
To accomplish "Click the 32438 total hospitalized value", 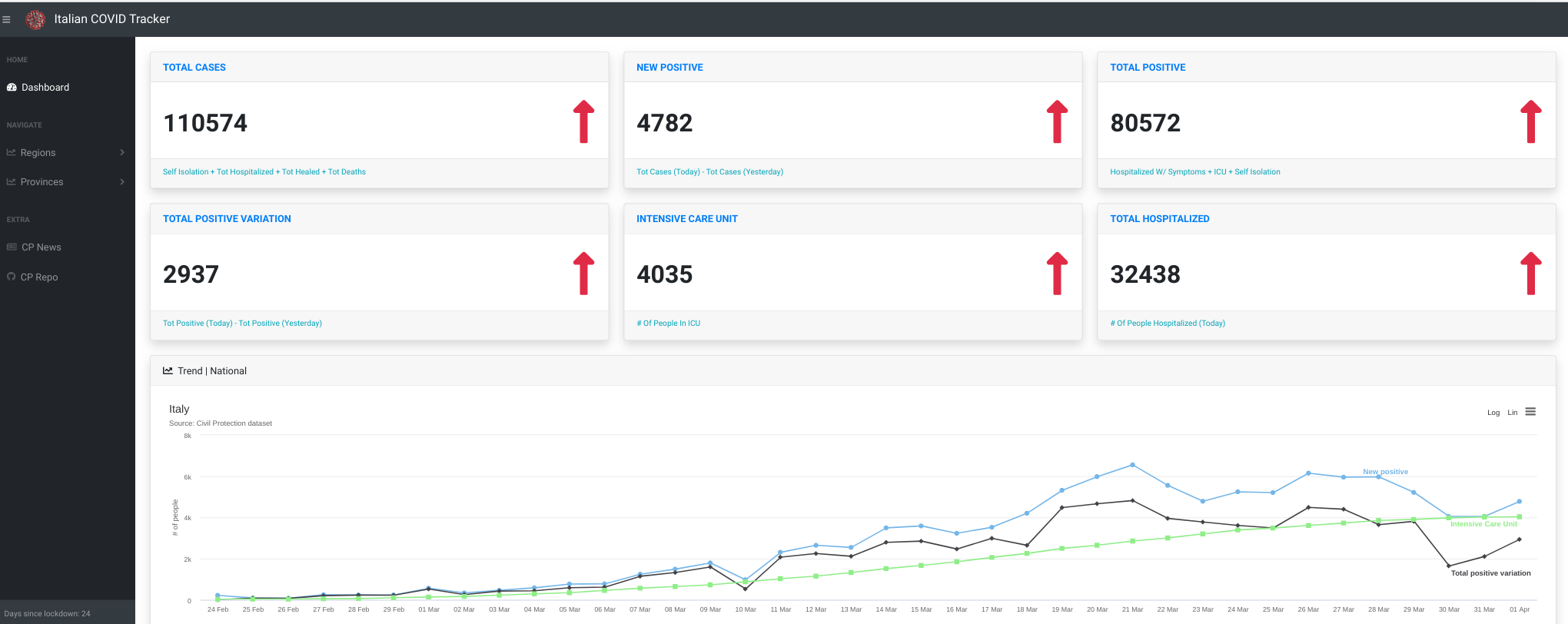I will click(x=1145, y=274).
